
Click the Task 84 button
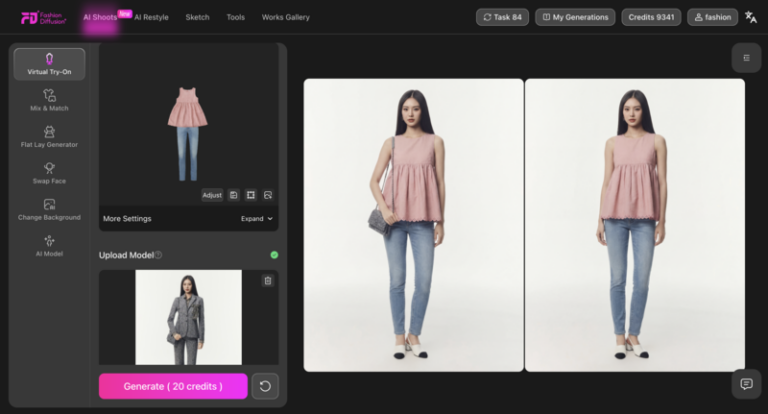point(503,17)
